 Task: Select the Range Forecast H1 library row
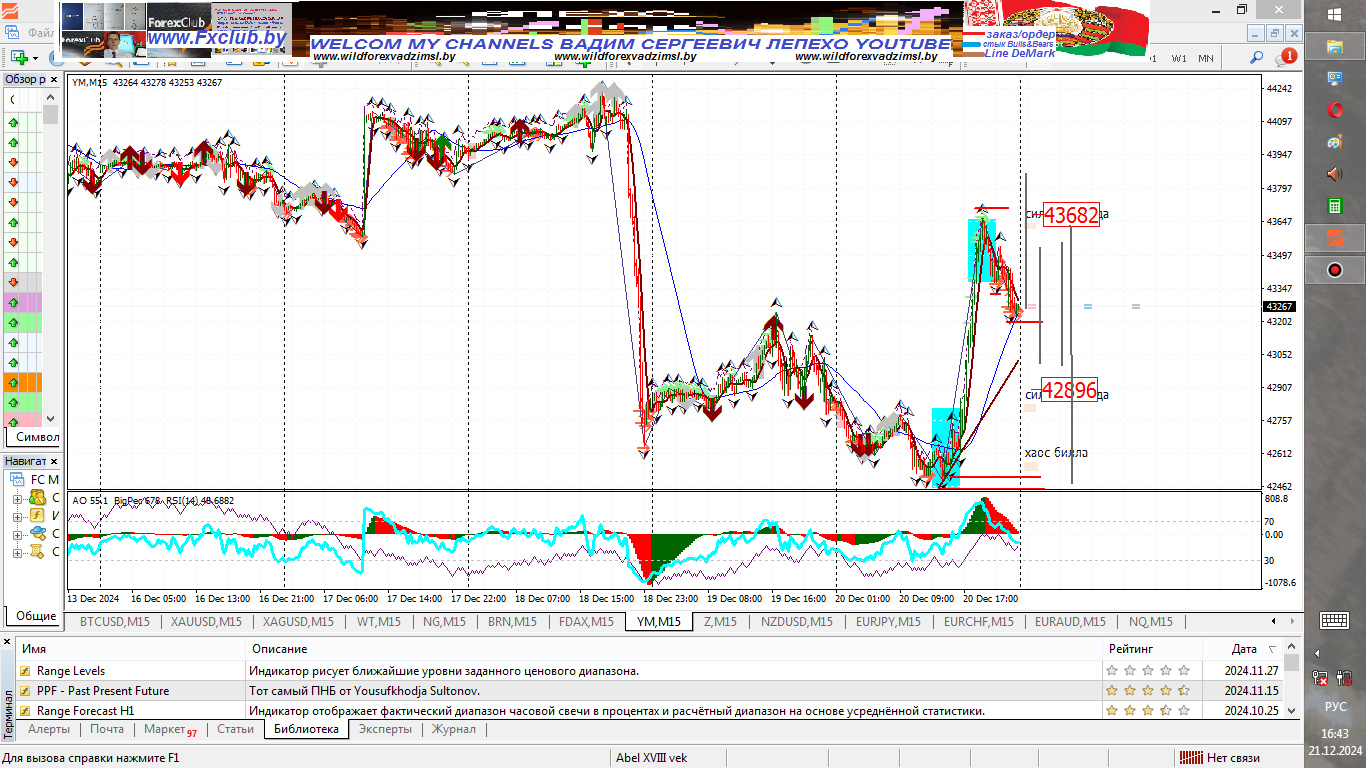point(650,711)
